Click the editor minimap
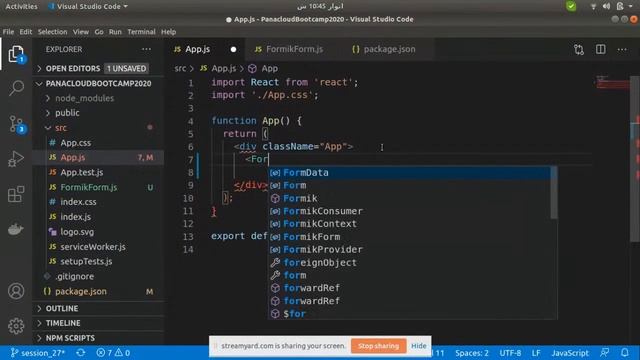 pos(612,83)
